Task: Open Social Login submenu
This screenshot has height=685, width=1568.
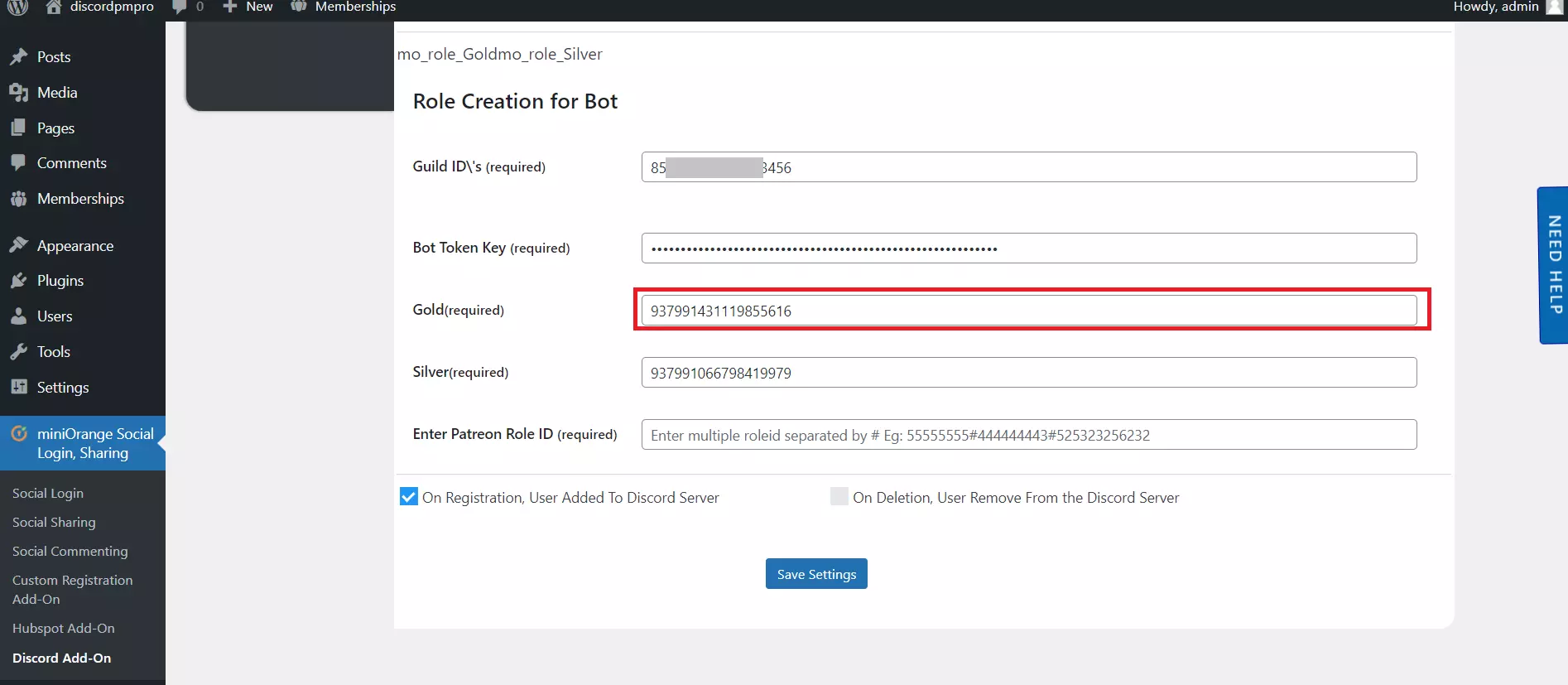Action: click(x=48, y=493)
